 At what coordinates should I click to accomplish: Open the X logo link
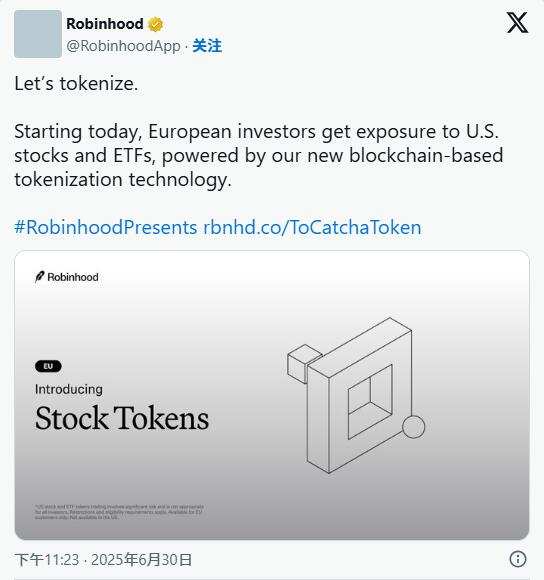point(517,23)
